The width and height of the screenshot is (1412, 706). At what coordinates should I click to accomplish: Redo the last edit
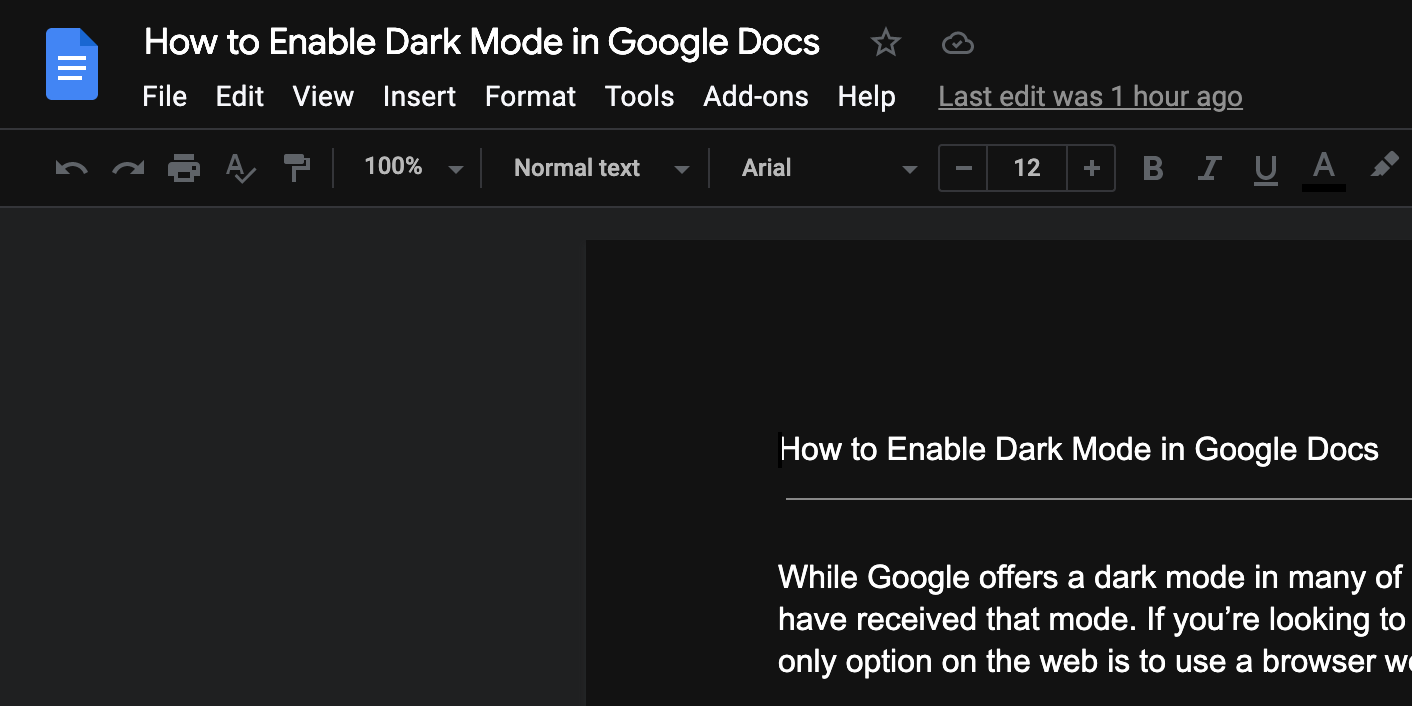tap(127, 168)
